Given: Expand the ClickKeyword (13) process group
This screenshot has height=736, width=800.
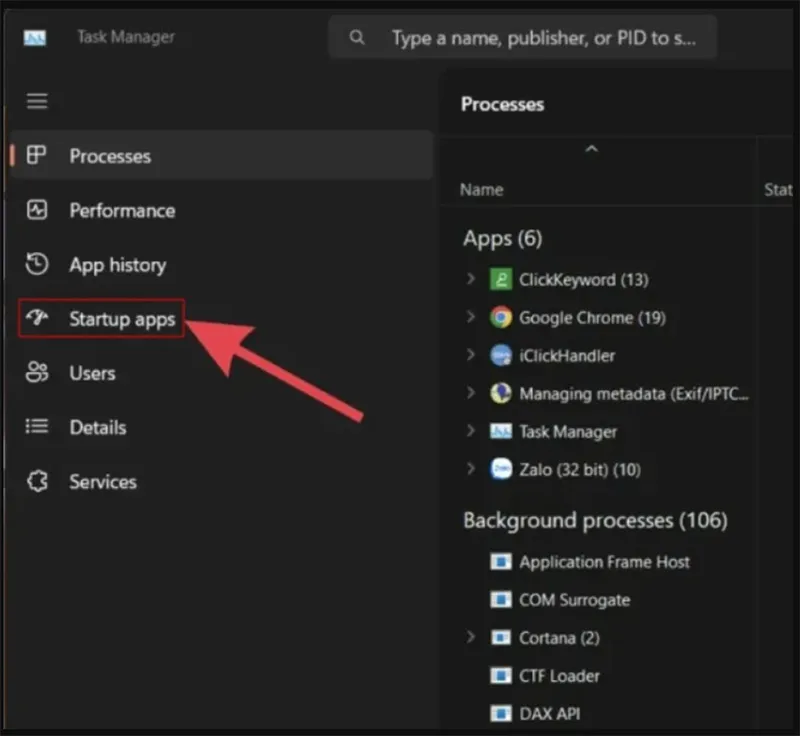Looking at the screenshot, I should [470, 278].
